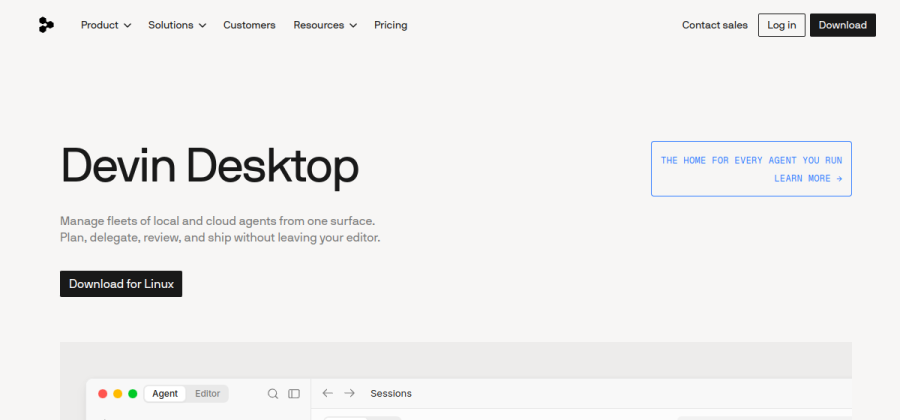Click the Cognition logo in the header
This screenshot has height=420, width=900.
[46, 25]
